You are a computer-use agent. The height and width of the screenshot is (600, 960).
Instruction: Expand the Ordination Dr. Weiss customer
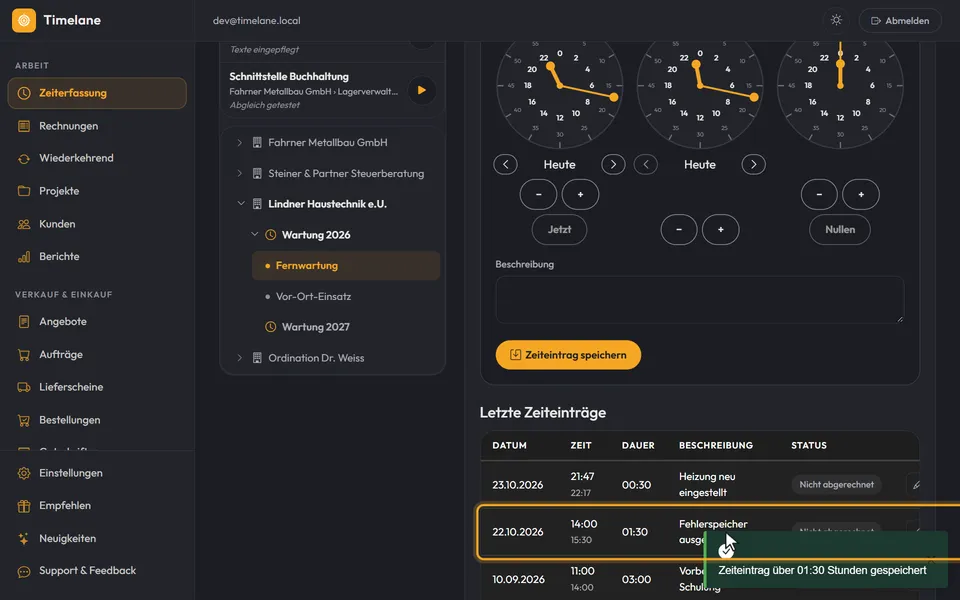(x=239, y=358)
